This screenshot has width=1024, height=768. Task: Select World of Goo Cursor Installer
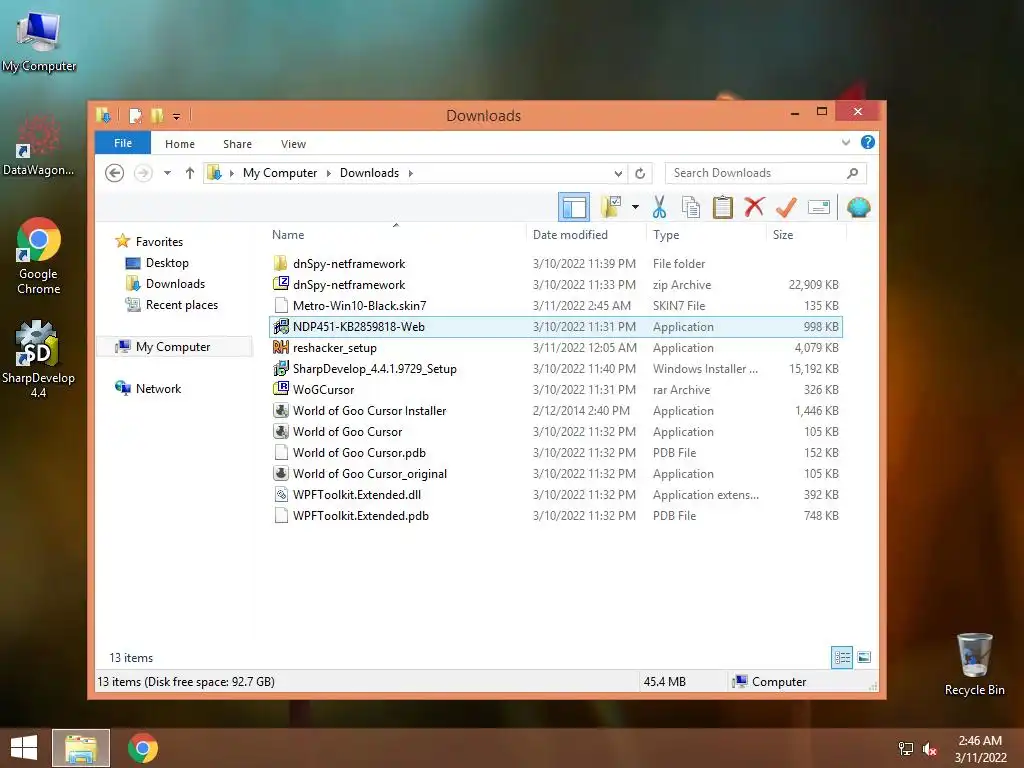point(556,411)
